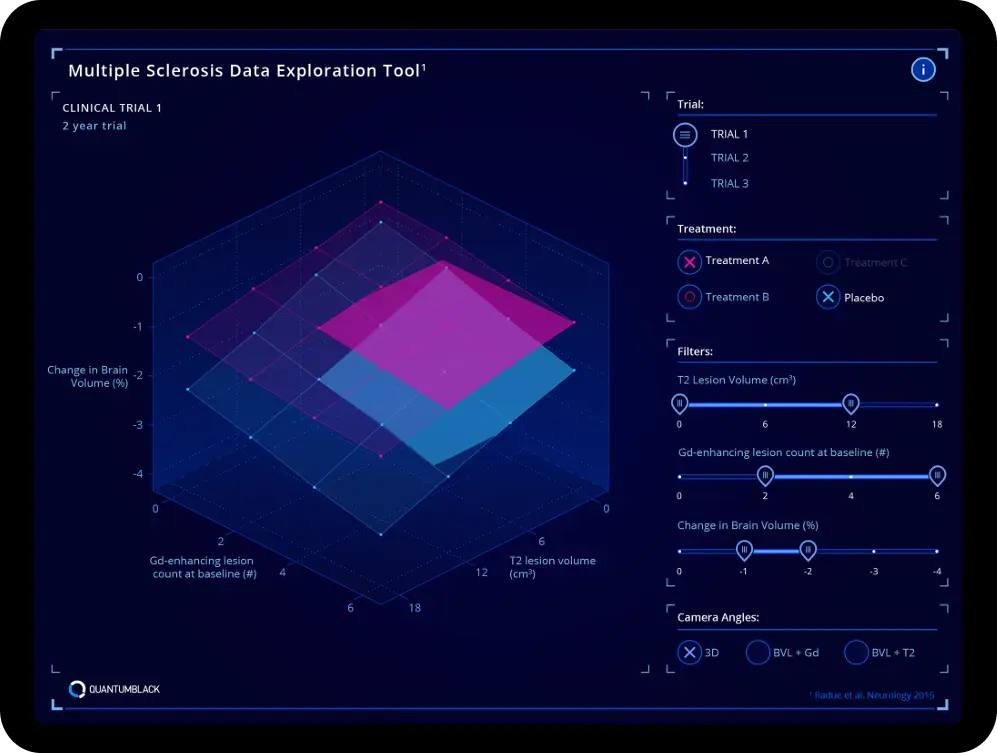Choose TRIAL 1 in the trial list

[x=729, y=134]
